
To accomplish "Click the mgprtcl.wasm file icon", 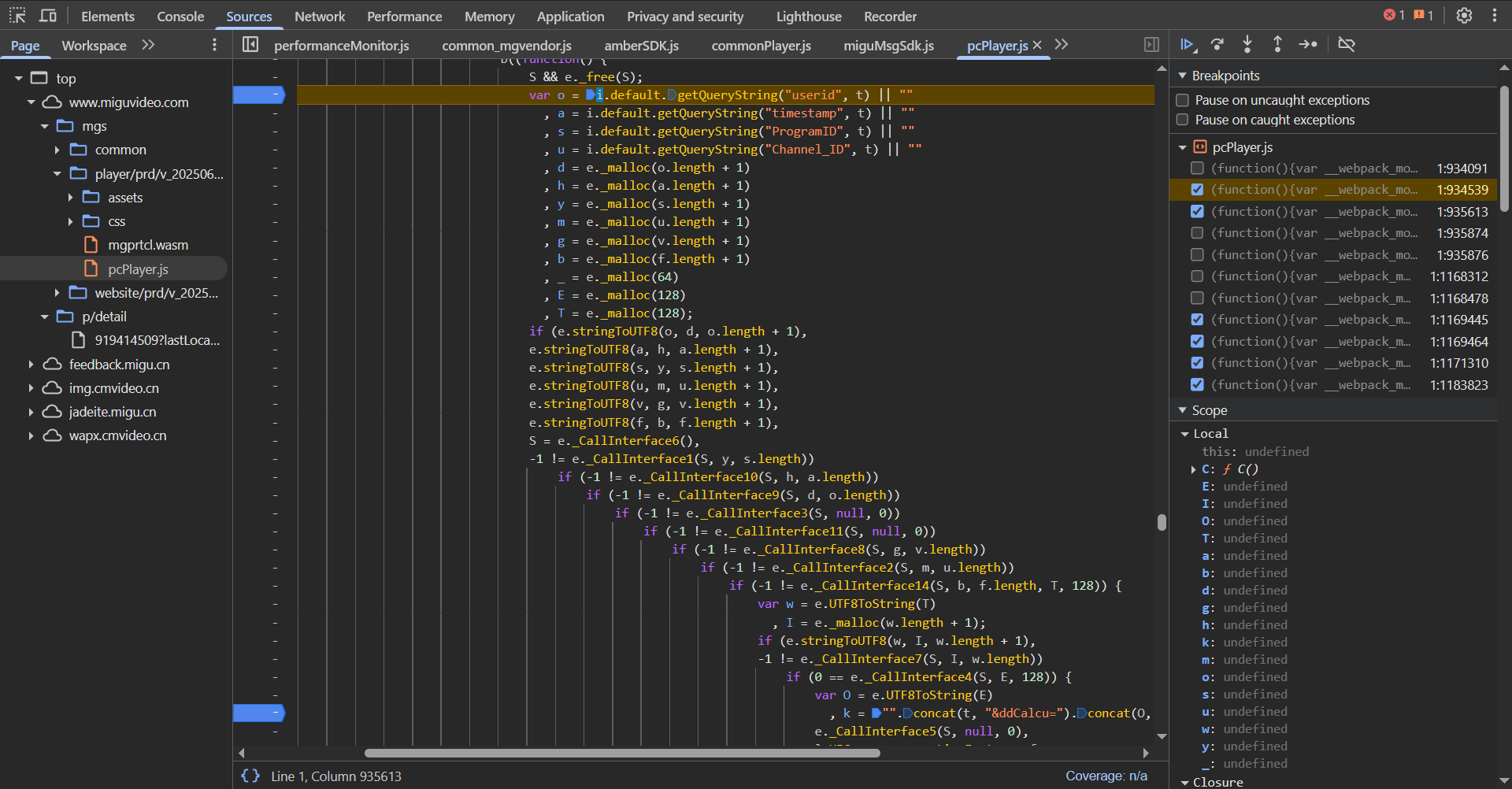I will pos(91,245).
